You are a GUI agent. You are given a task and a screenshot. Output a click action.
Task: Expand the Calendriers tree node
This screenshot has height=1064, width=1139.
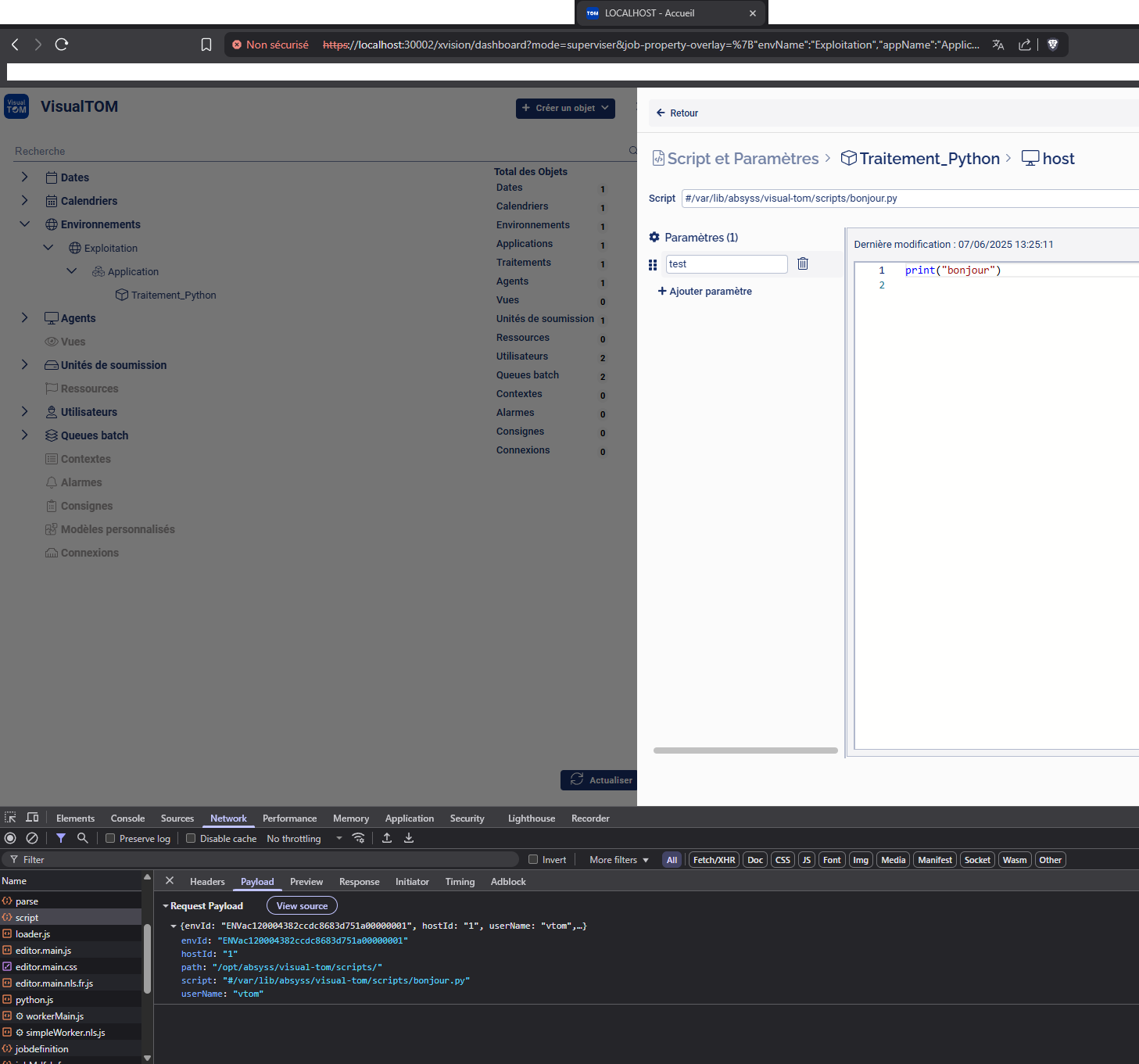click(24, 201)
